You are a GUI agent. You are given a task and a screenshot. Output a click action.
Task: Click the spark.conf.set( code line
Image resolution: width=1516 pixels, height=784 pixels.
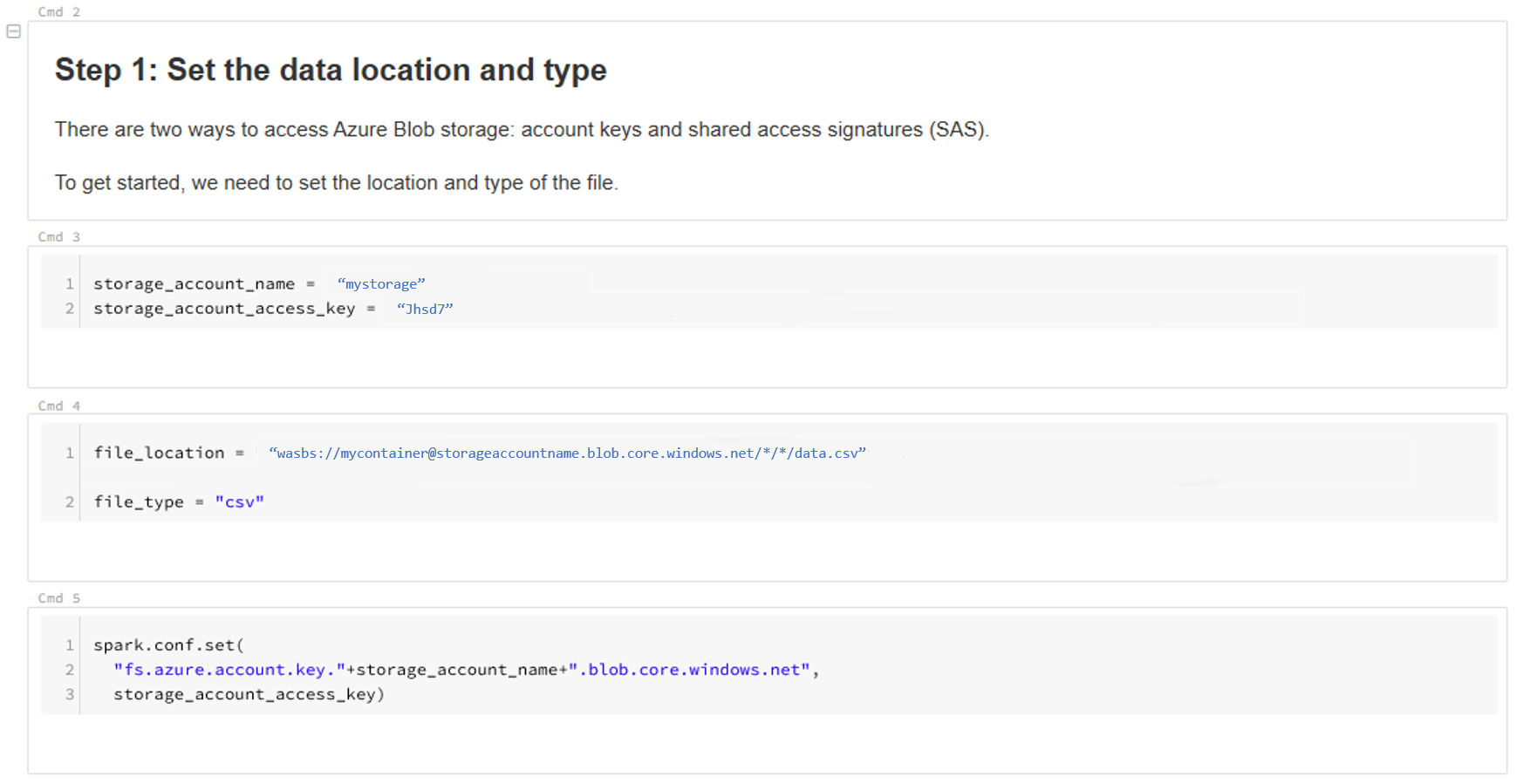[168, 645]
